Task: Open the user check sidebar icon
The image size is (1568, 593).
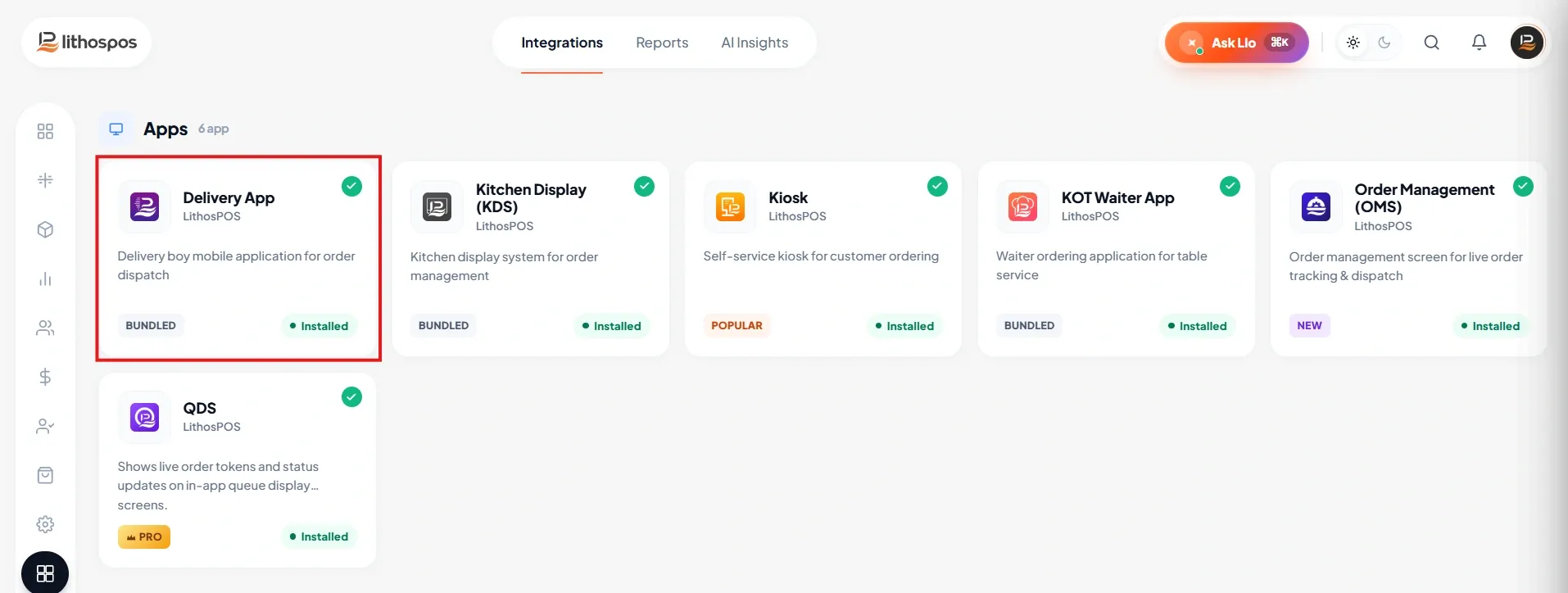Action: 45,426
